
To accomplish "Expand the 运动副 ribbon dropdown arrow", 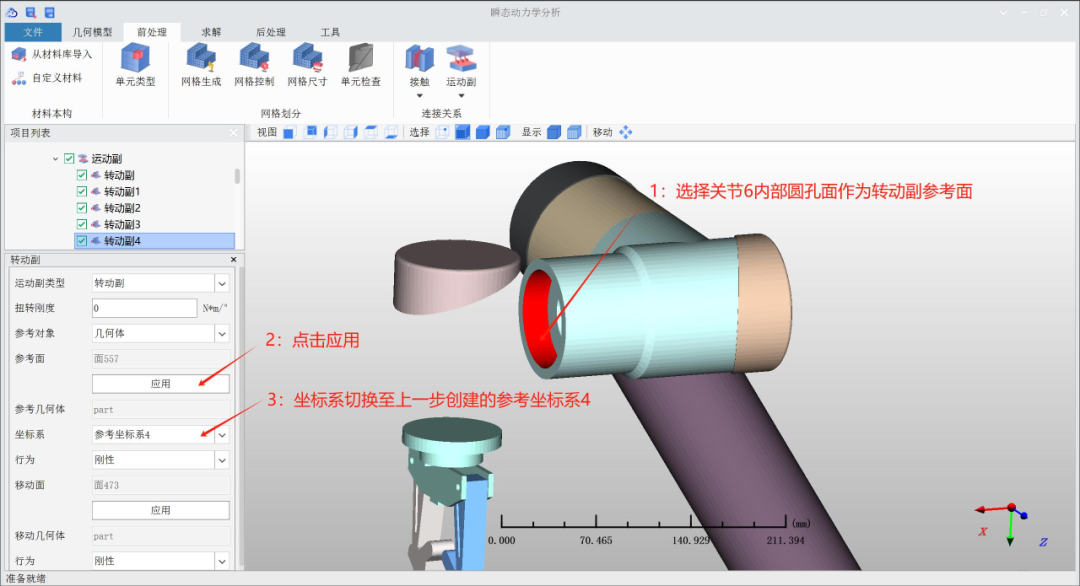I will [x=461, y=96].
